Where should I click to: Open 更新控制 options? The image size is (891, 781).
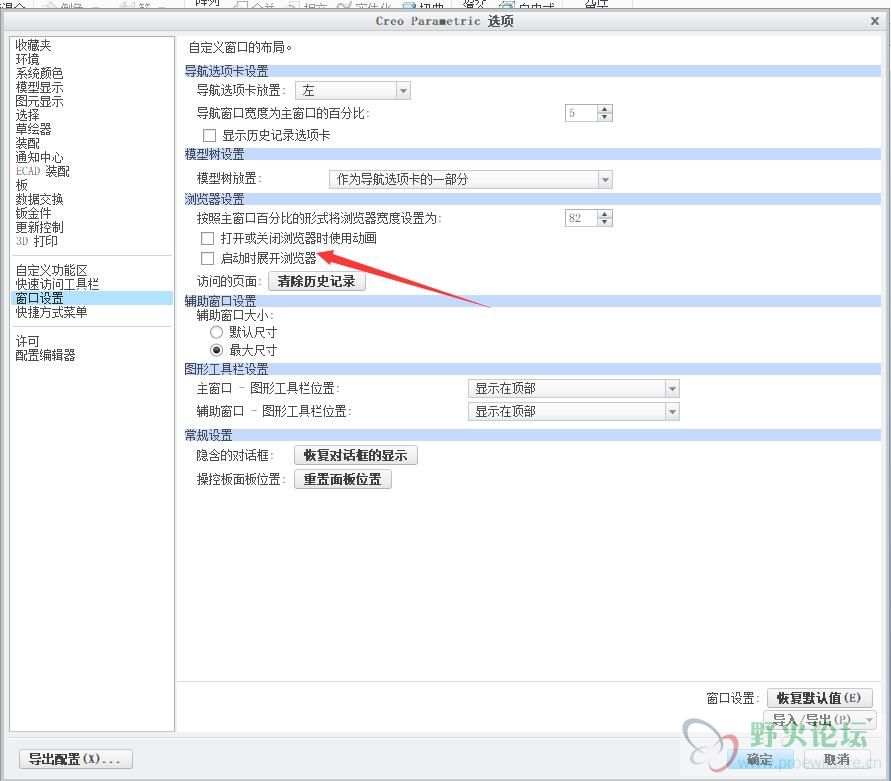39,227
